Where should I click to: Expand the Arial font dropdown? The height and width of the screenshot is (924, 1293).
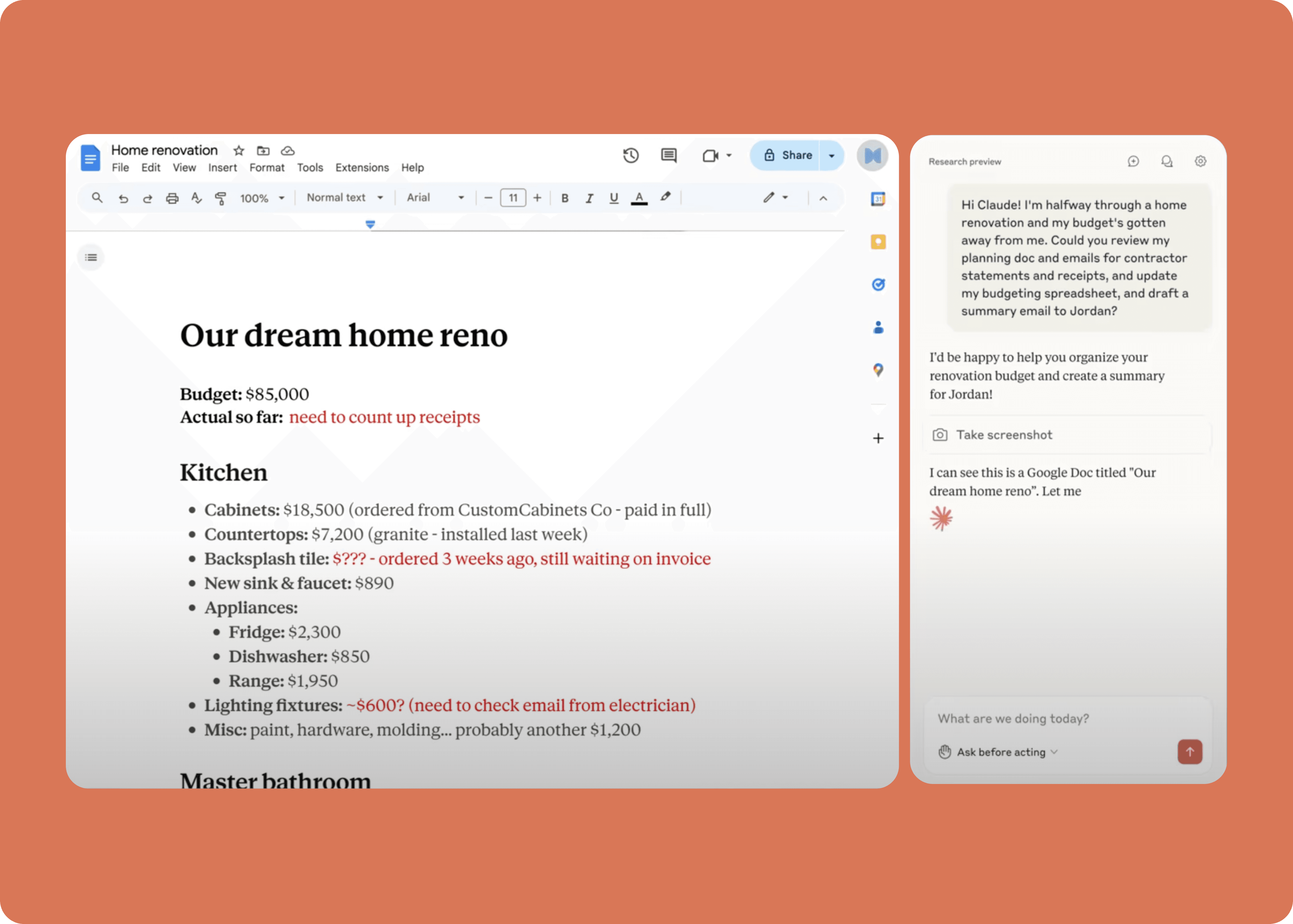435,197
